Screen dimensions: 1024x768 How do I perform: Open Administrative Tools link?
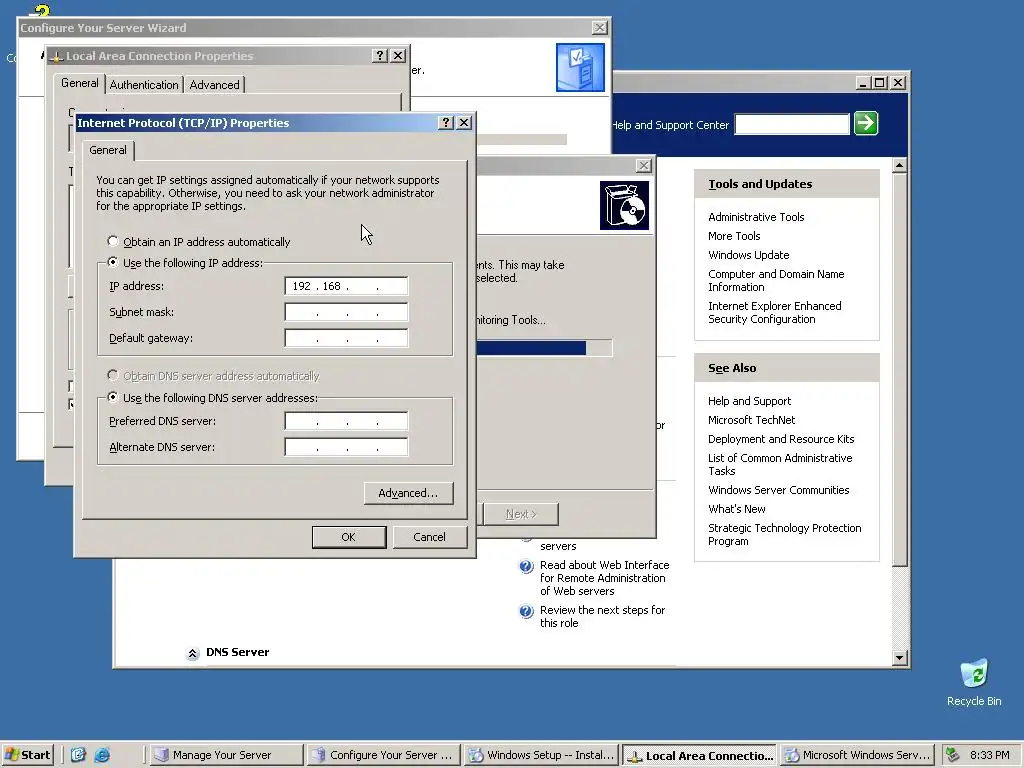point(756,217)
